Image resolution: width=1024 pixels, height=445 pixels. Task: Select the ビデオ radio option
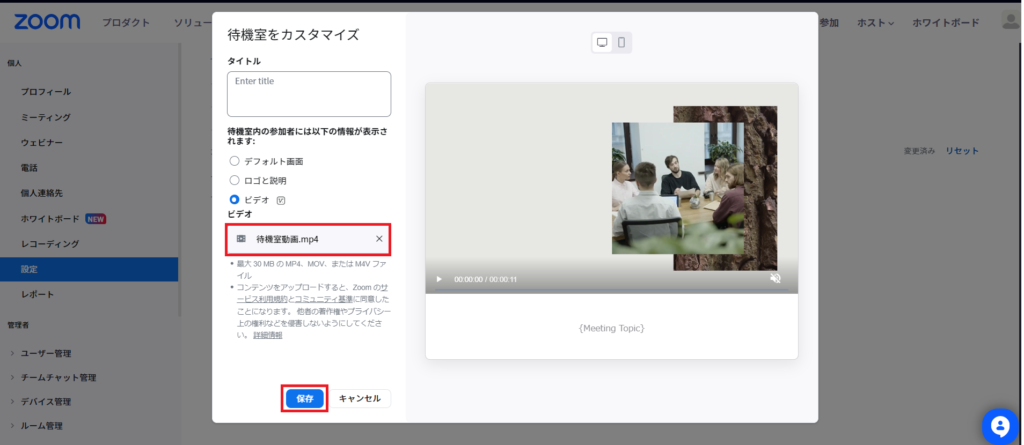pos(235,200)
